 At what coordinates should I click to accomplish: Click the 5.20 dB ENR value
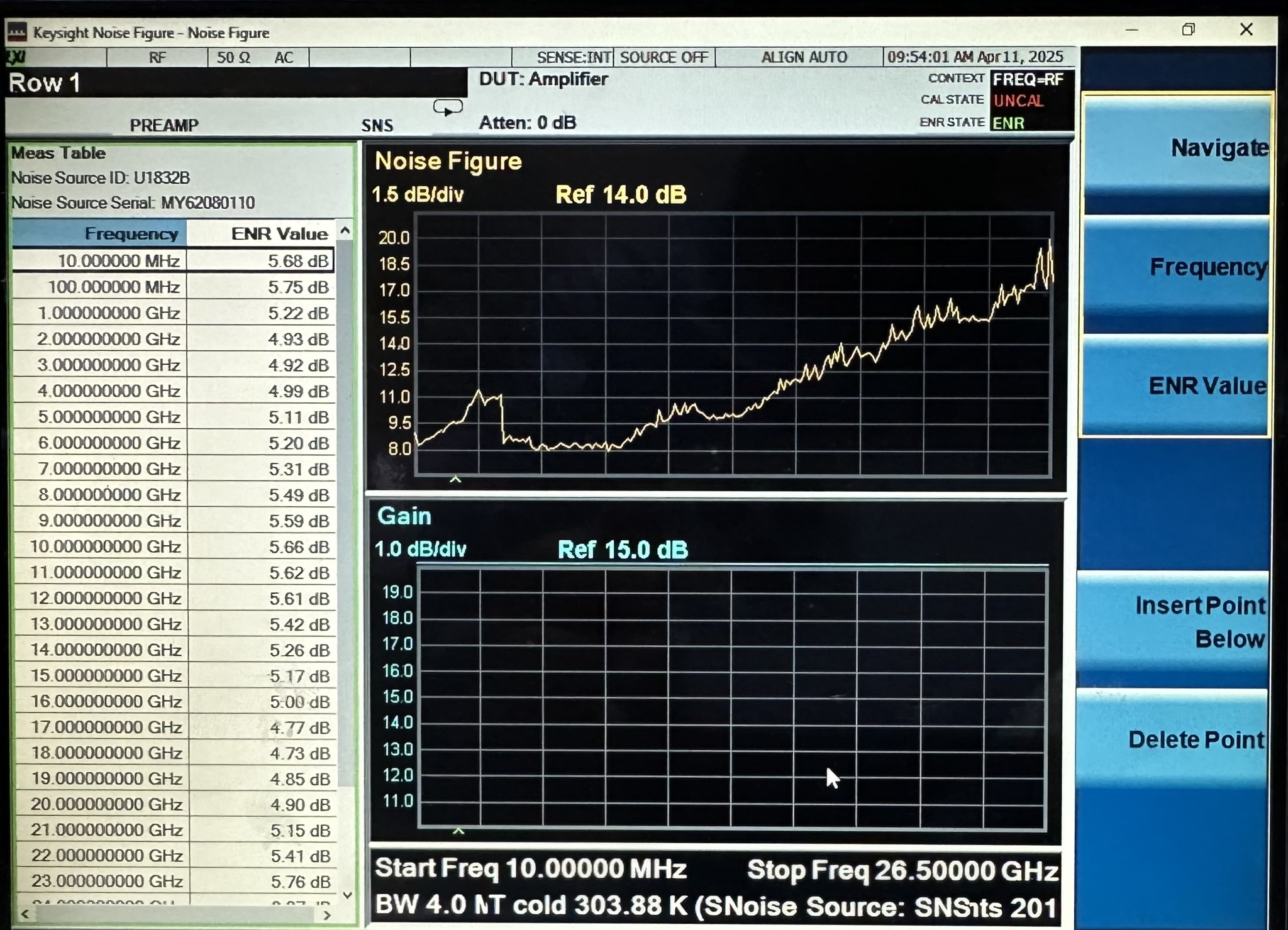299,443
